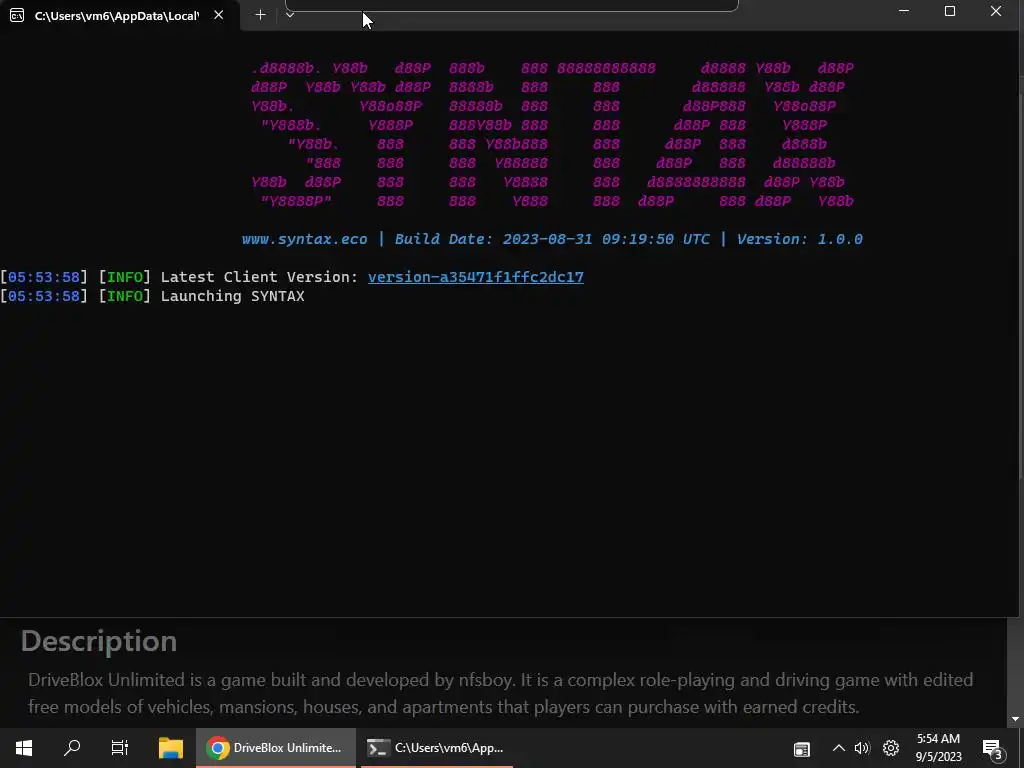Minimize the terminal window
This screenshot has height=768, width=1024.
(x=904, y=11)
